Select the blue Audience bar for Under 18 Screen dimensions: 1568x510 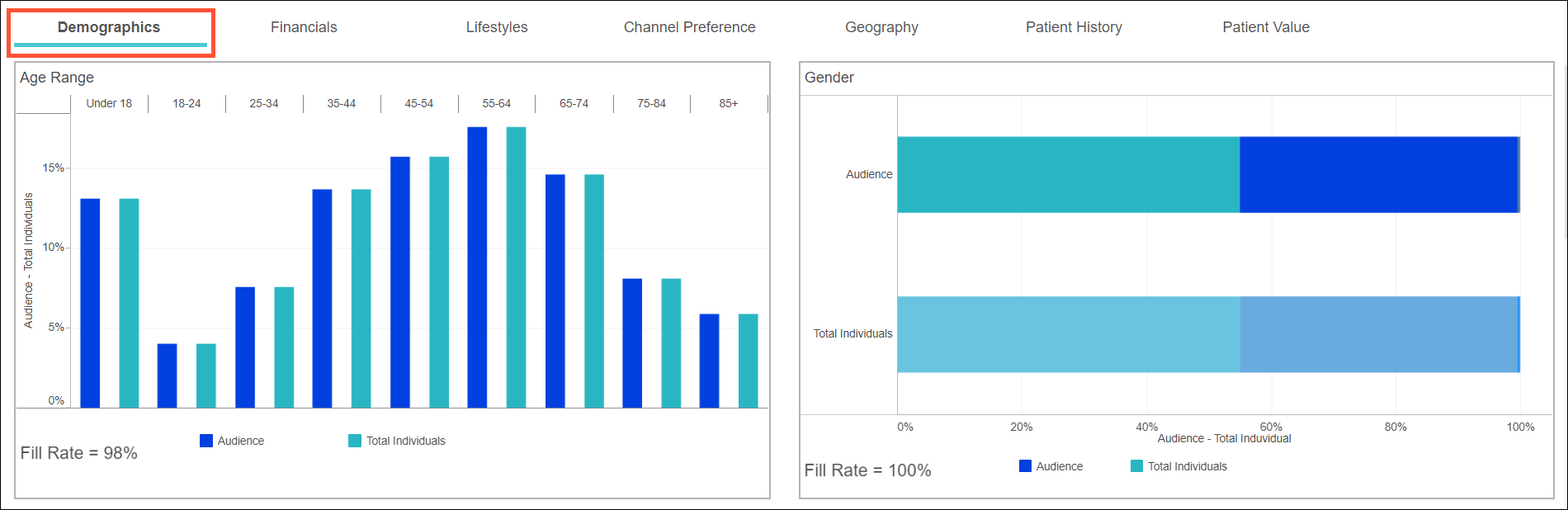[x=90, y=303]
